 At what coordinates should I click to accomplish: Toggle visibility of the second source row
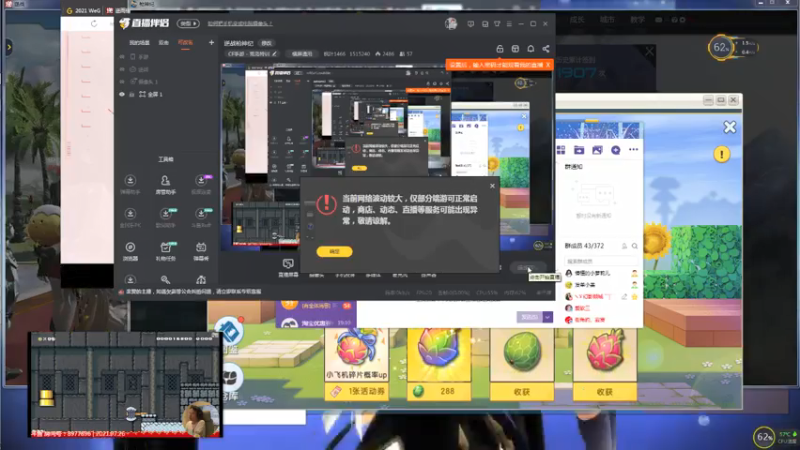(122, 69)
